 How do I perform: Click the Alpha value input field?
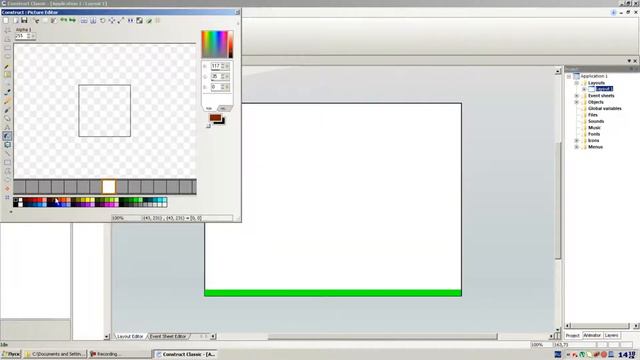(21, 36)
